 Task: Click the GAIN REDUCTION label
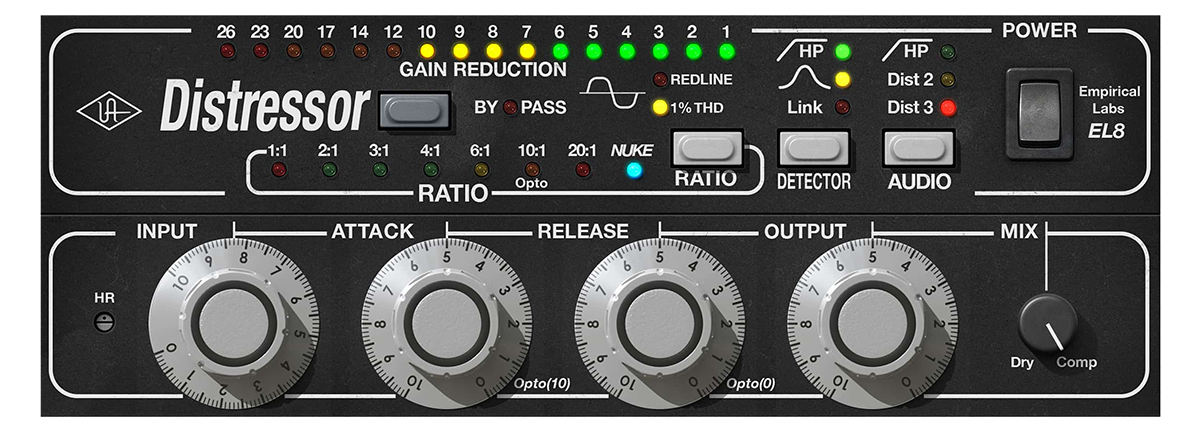483,70
